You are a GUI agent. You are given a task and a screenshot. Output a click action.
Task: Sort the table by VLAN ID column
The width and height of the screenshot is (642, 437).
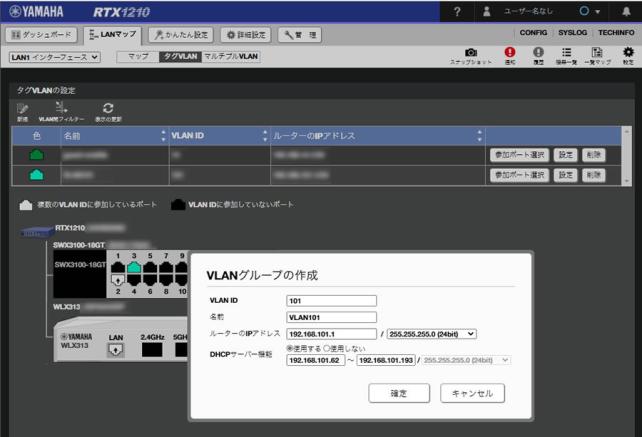pos(265,136)
